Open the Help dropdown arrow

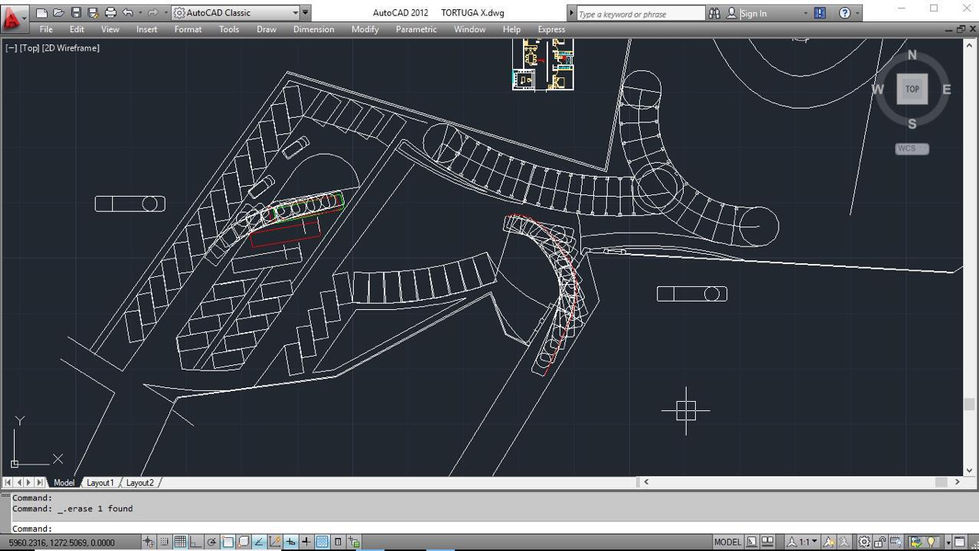pyautogui.click(x=857, y=13)
